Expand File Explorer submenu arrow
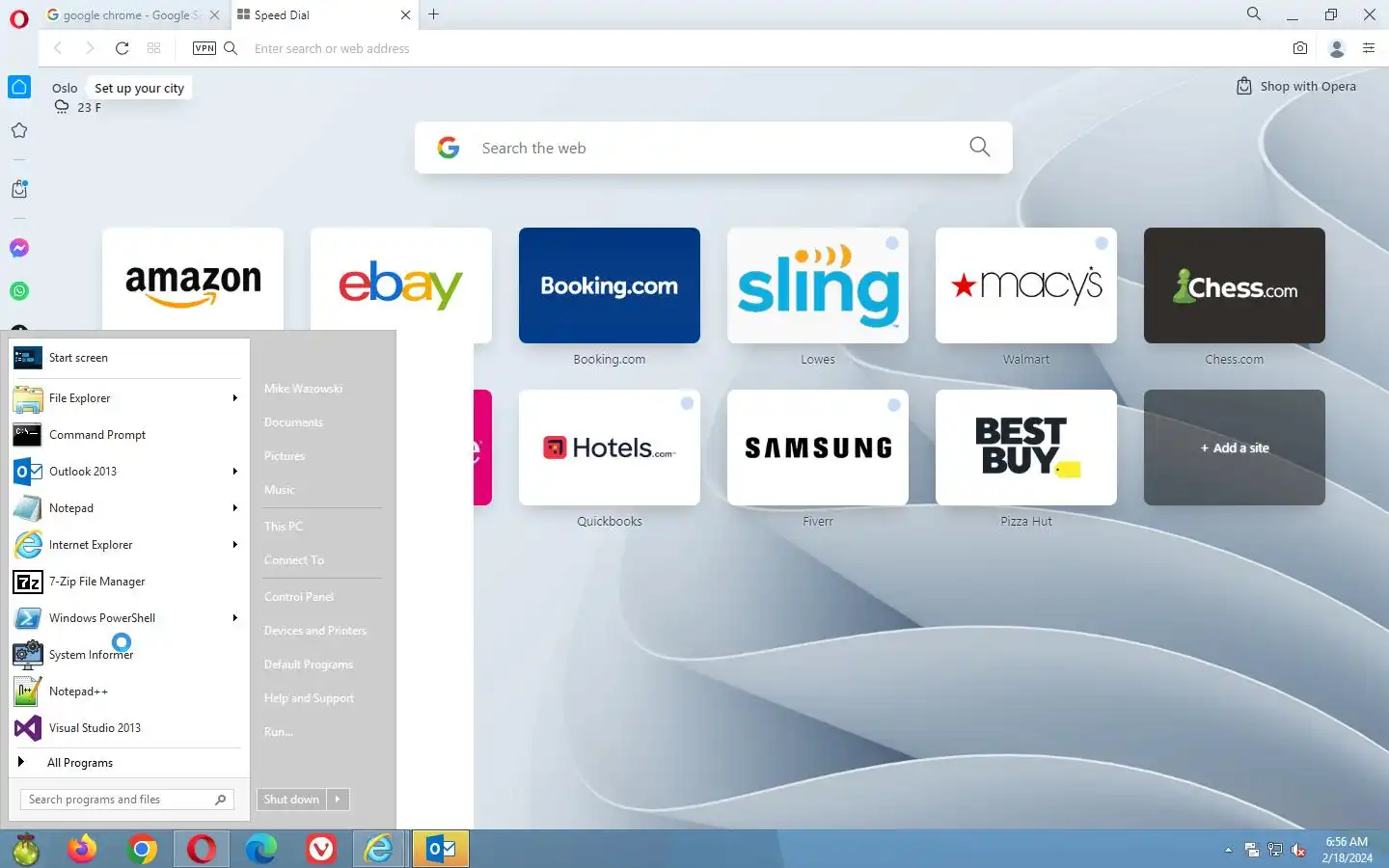 click(234, 398)
